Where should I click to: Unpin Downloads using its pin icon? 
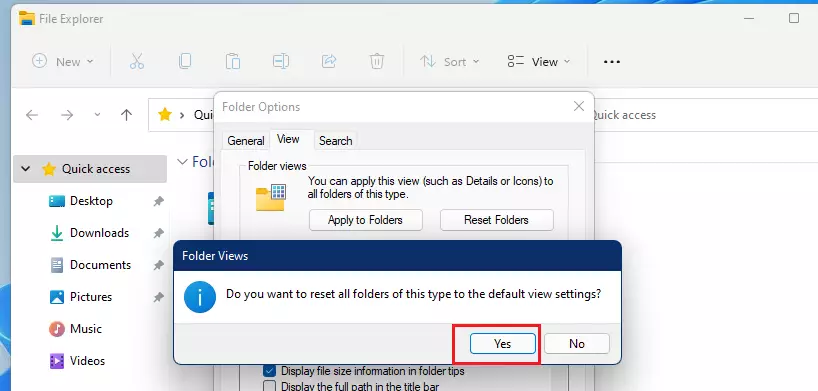(159, 233)
